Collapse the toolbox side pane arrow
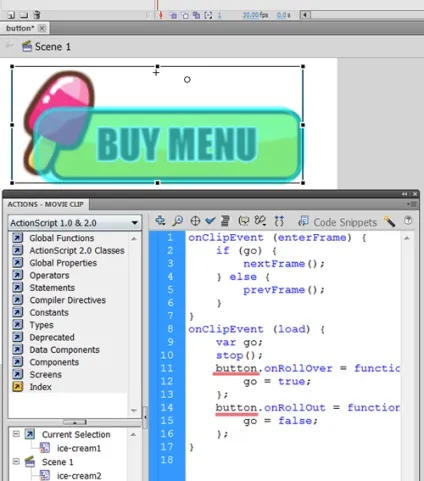 point(145,417)
